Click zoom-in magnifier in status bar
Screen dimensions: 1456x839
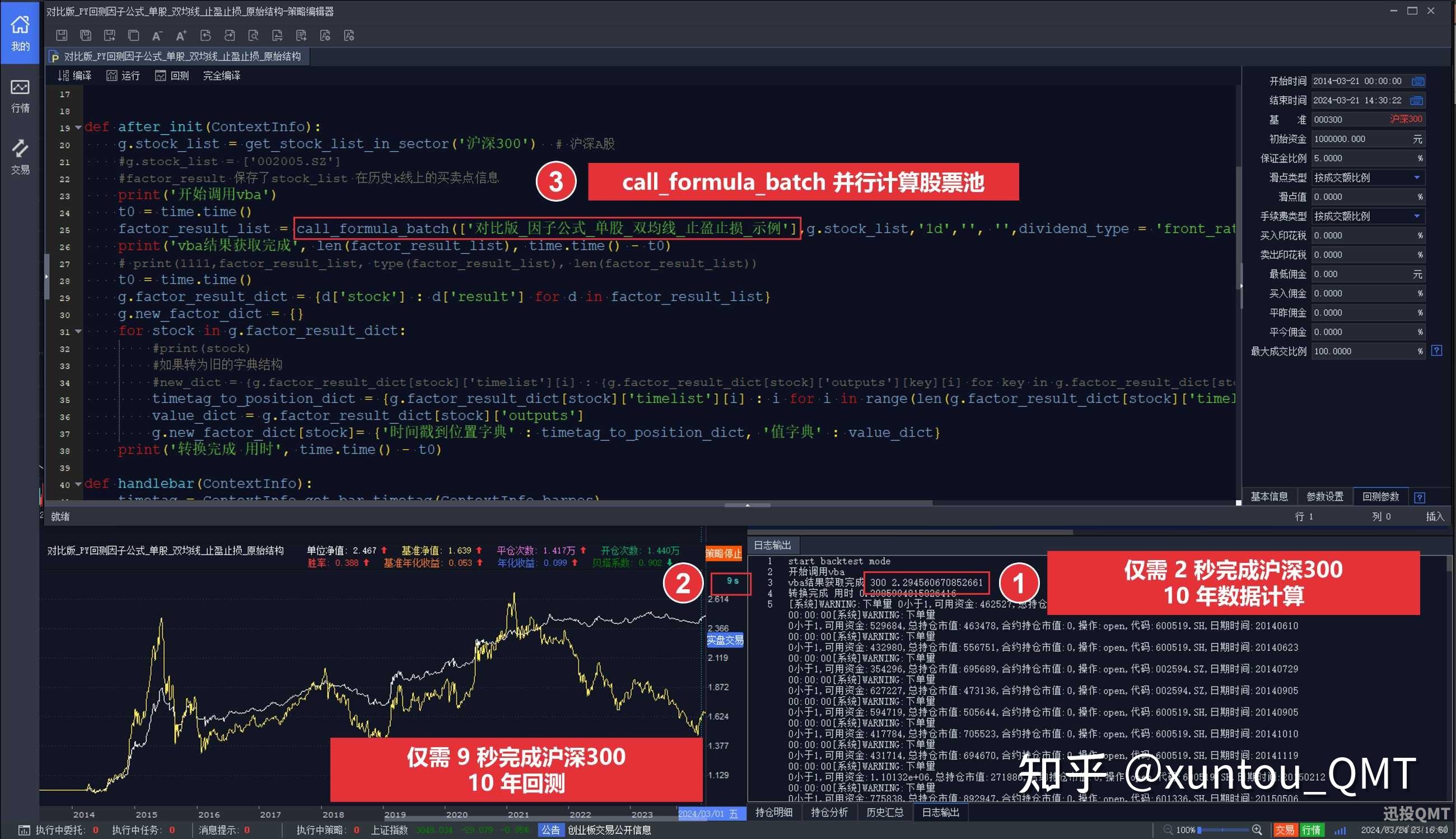tap(1257, 830)
